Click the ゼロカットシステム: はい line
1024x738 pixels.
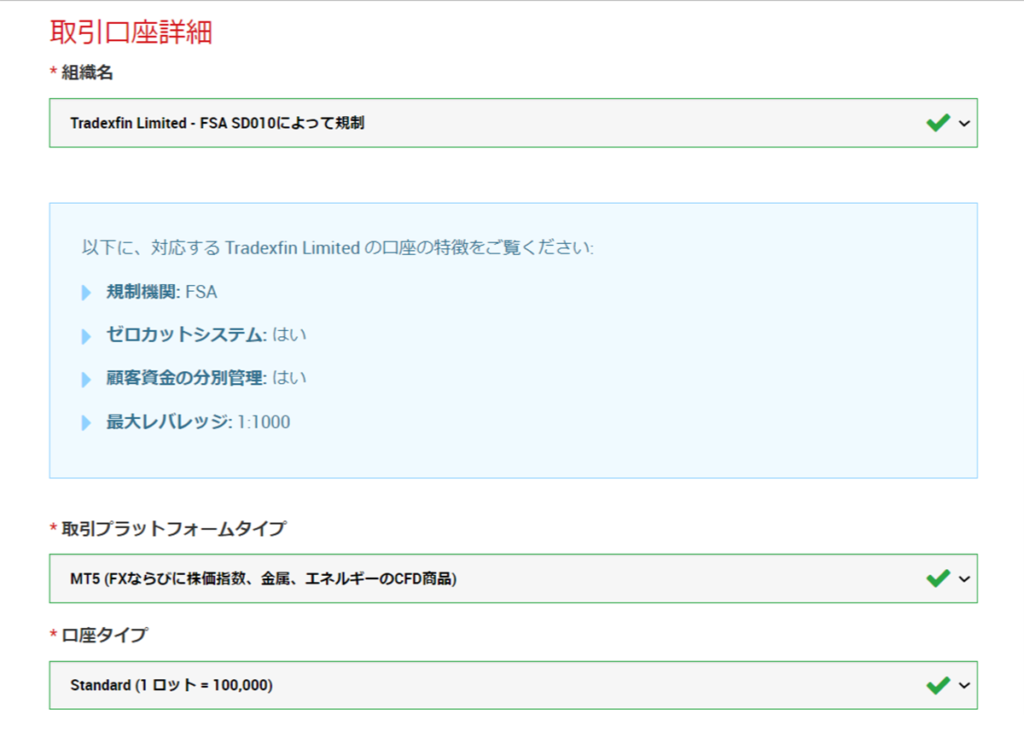click(206, 335)
